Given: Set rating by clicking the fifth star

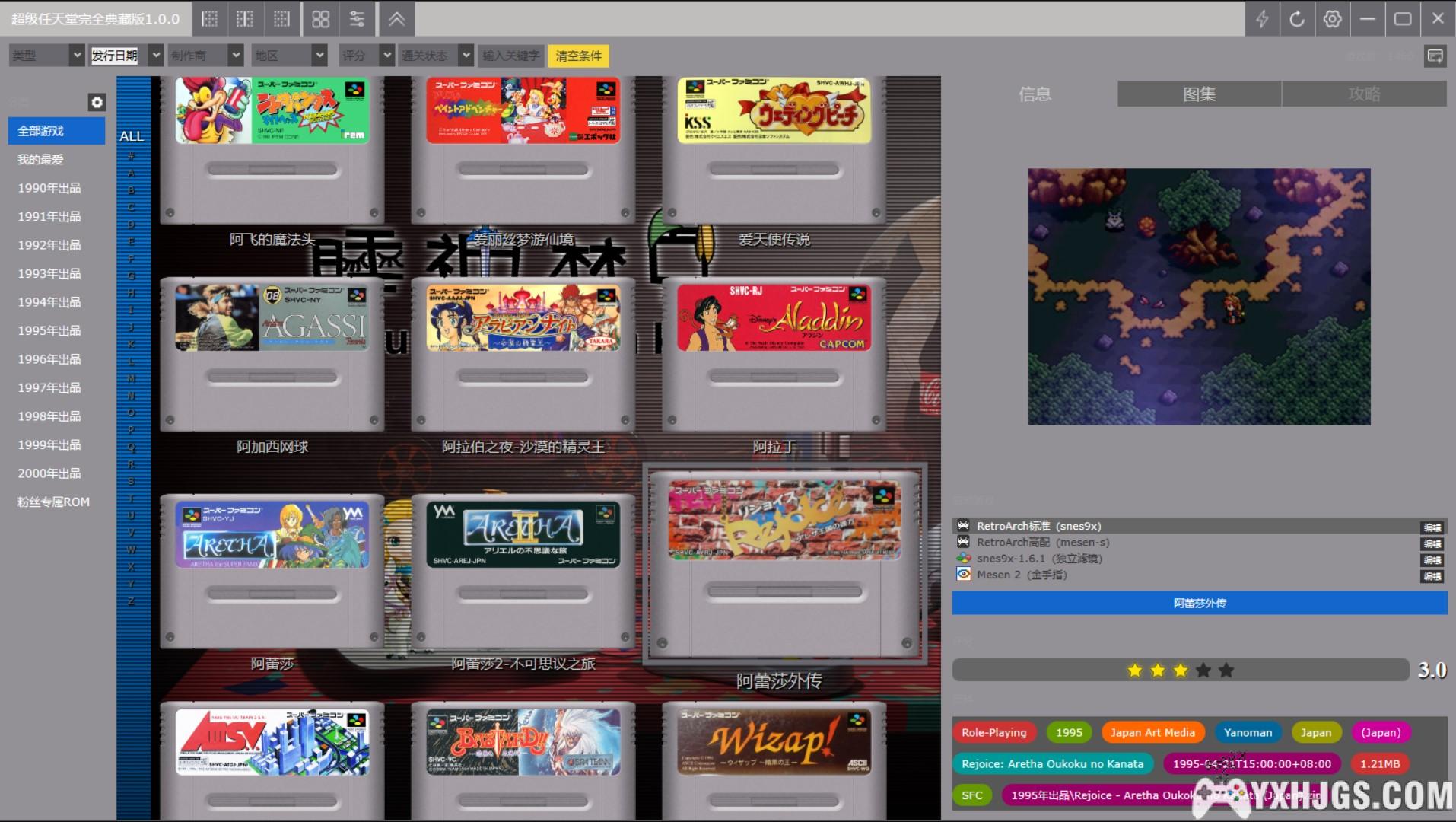Looking at the screenshot, I should coord(1226,671).
